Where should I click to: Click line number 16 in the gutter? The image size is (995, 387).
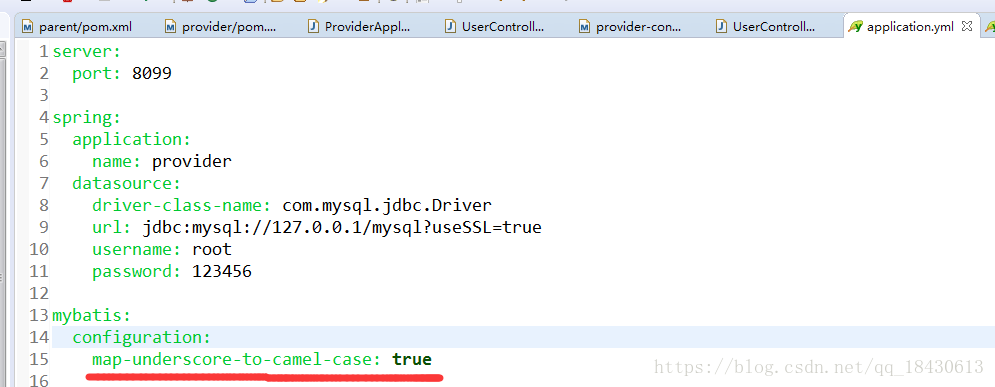point(39,381)
